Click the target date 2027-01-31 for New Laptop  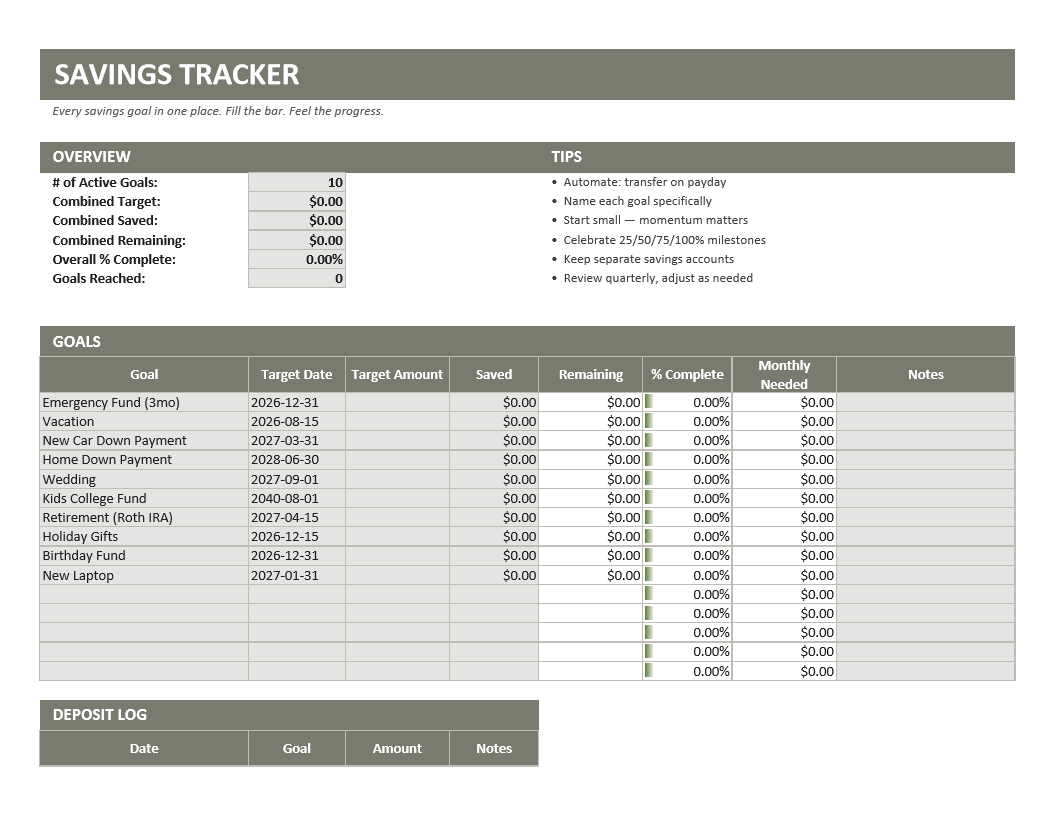pos(296,575)
